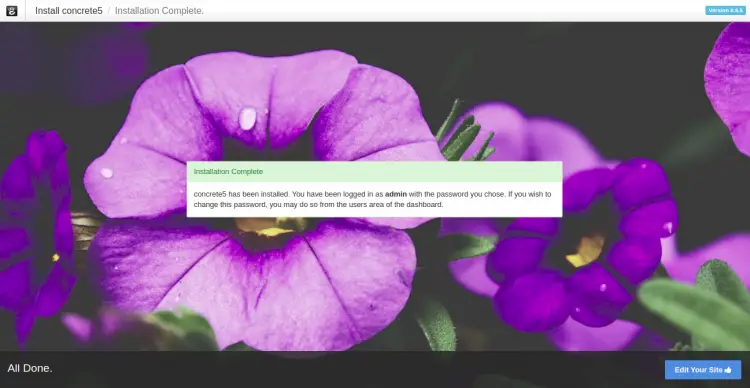Open the site with Edit Your Site button
Image resolution: width=750 pixels, height=388 pixels.
(x=703, y=370)
